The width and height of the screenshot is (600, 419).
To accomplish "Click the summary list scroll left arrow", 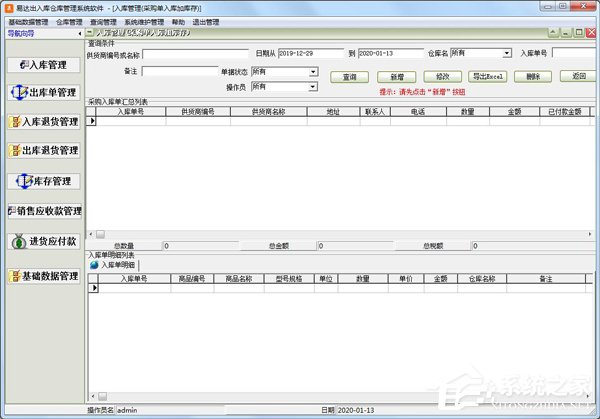I will tap(91, 234).
